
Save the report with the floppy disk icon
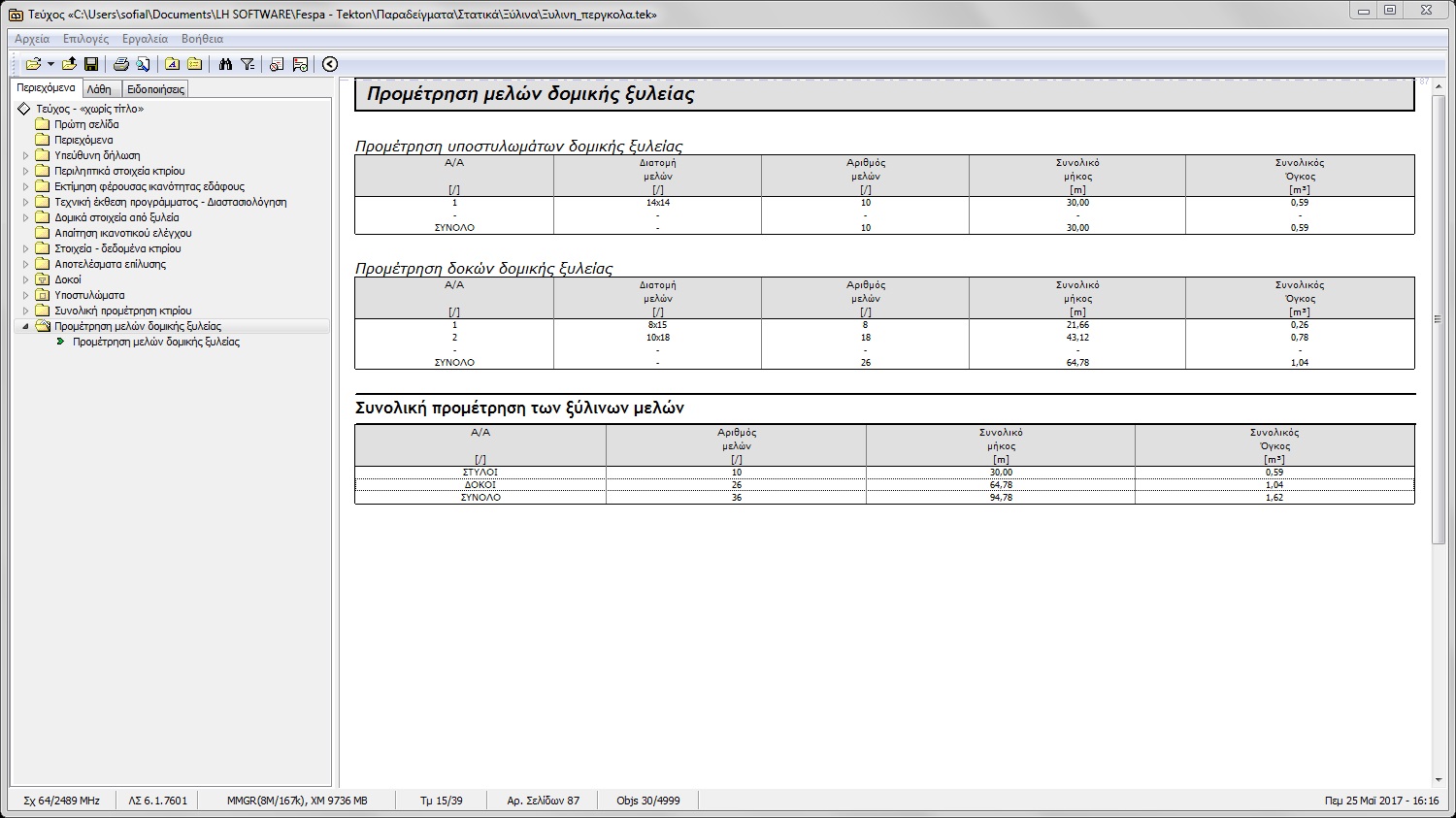tap(91, 64)
